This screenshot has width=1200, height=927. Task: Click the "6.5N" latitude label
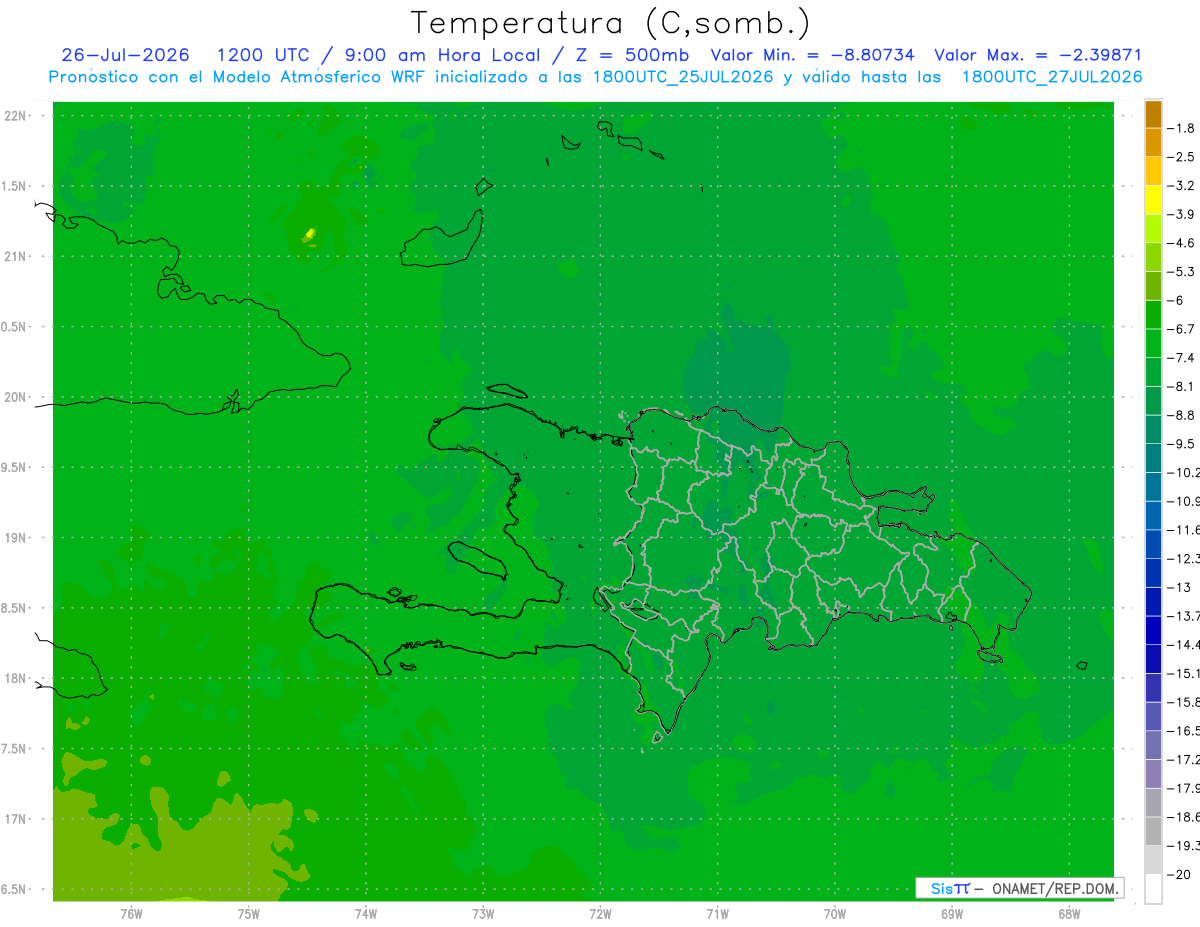pyautogui.click(x=14, y=889)
